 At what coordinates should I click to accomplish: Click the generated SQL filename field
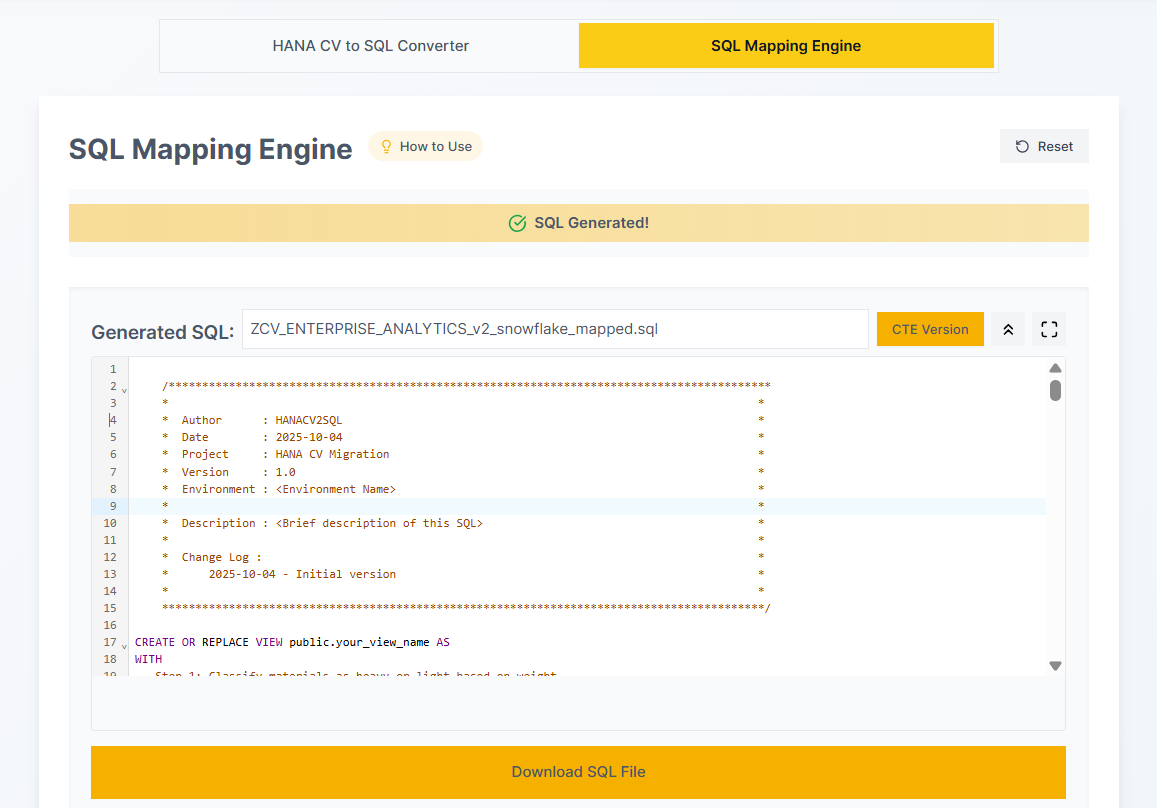(554, 329)
